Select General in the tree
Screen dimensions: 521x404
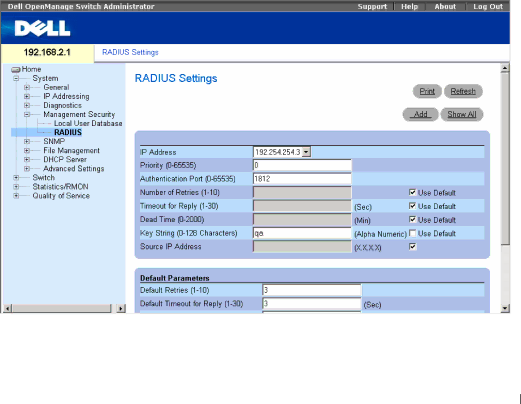(56, 87)
